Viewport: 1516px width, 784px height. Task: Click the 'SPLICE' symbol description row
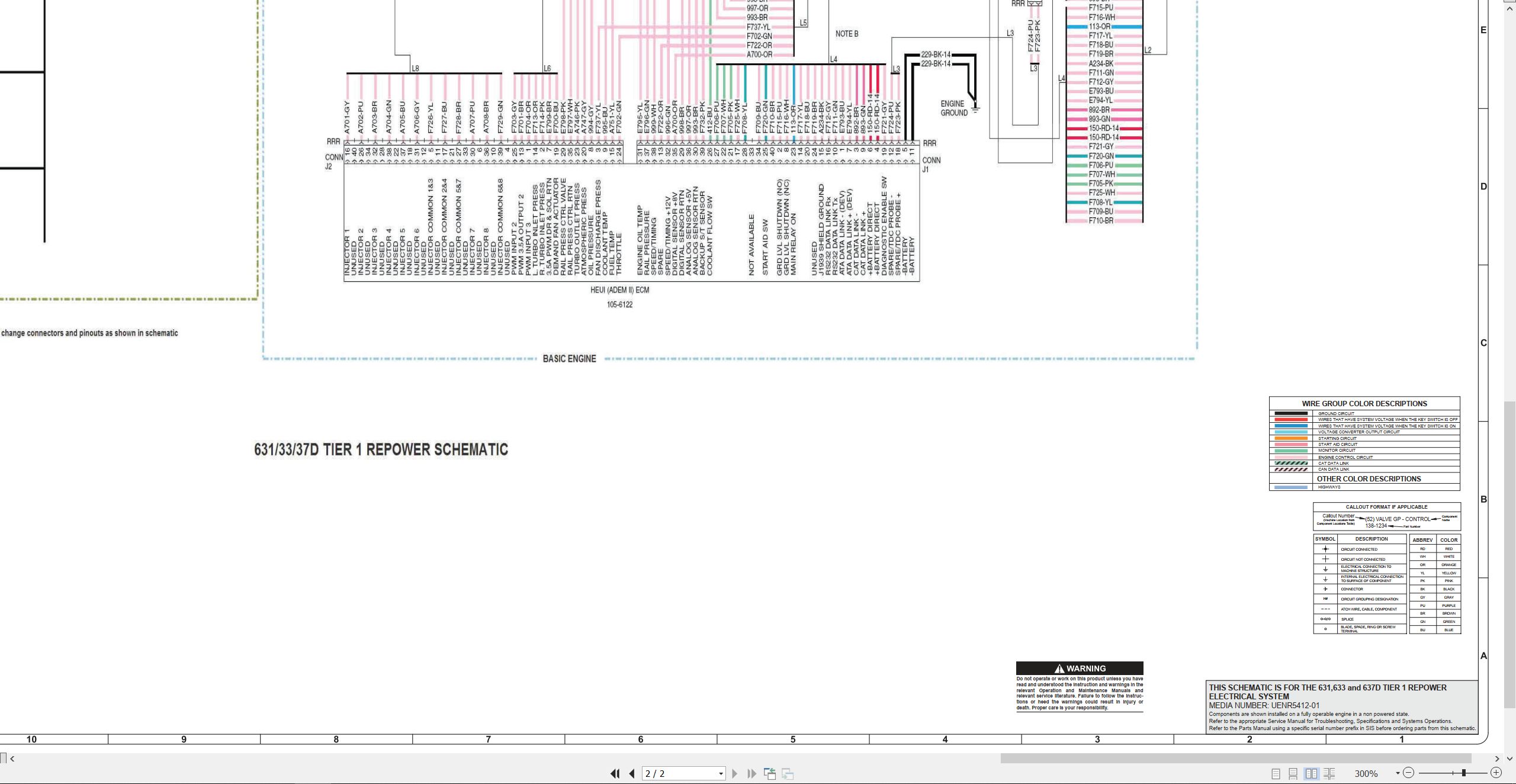click(1360, 619)
